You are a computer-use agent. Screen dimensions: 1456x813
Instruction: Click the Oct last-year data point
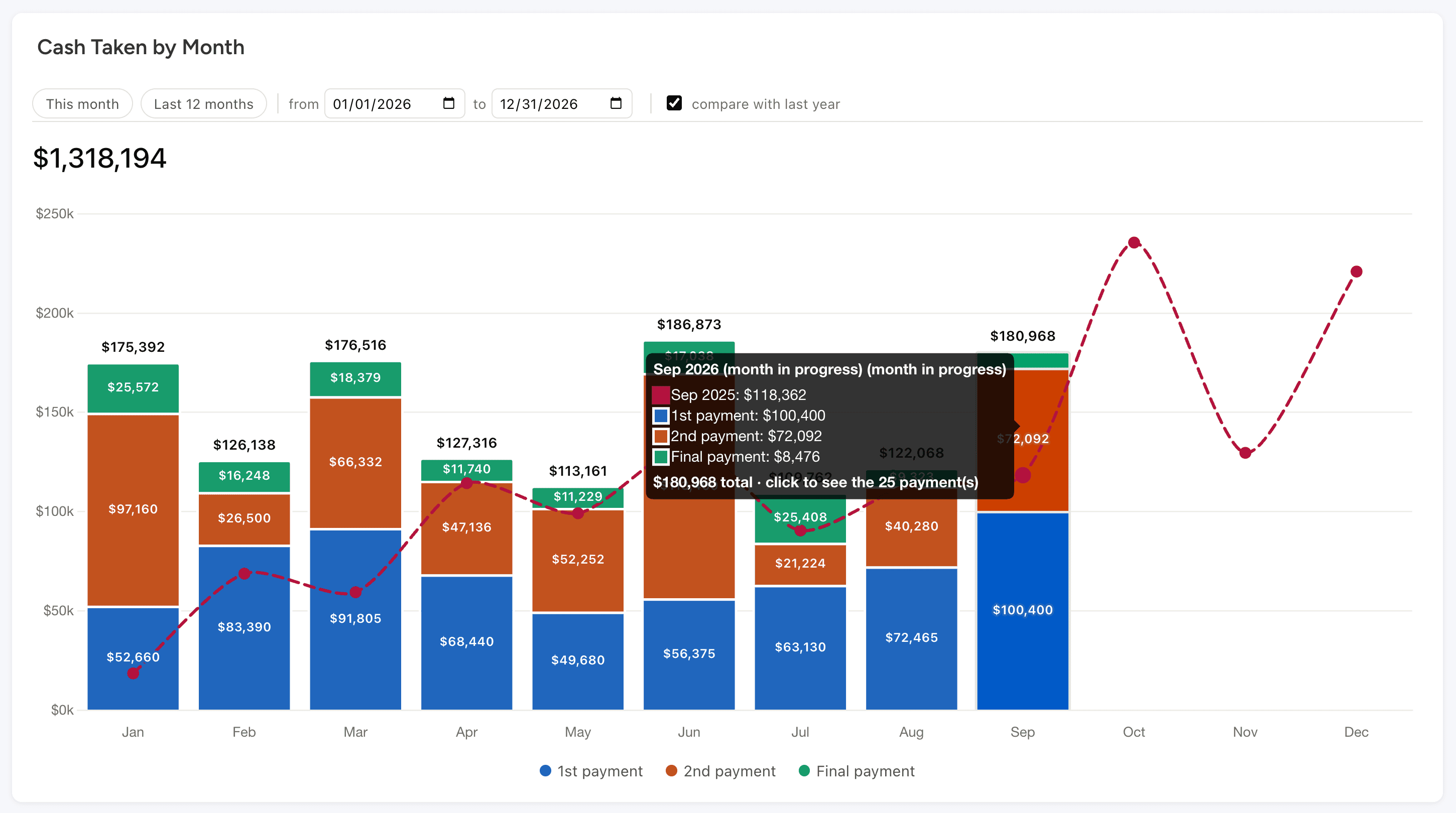[x=1134, y=242]
